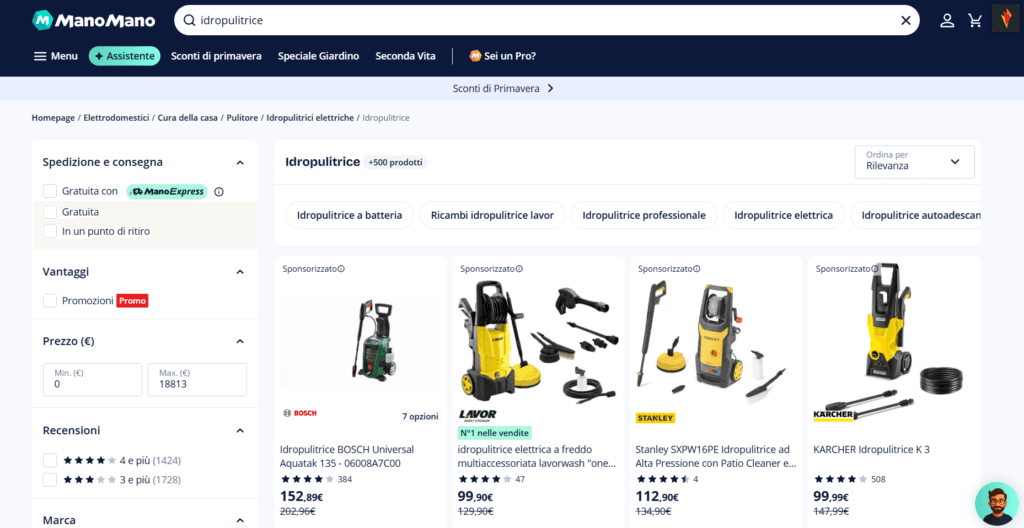Open Elettrodomestici breadcrumb
This screenshot has height=528, width=1024.
point(116,118)
